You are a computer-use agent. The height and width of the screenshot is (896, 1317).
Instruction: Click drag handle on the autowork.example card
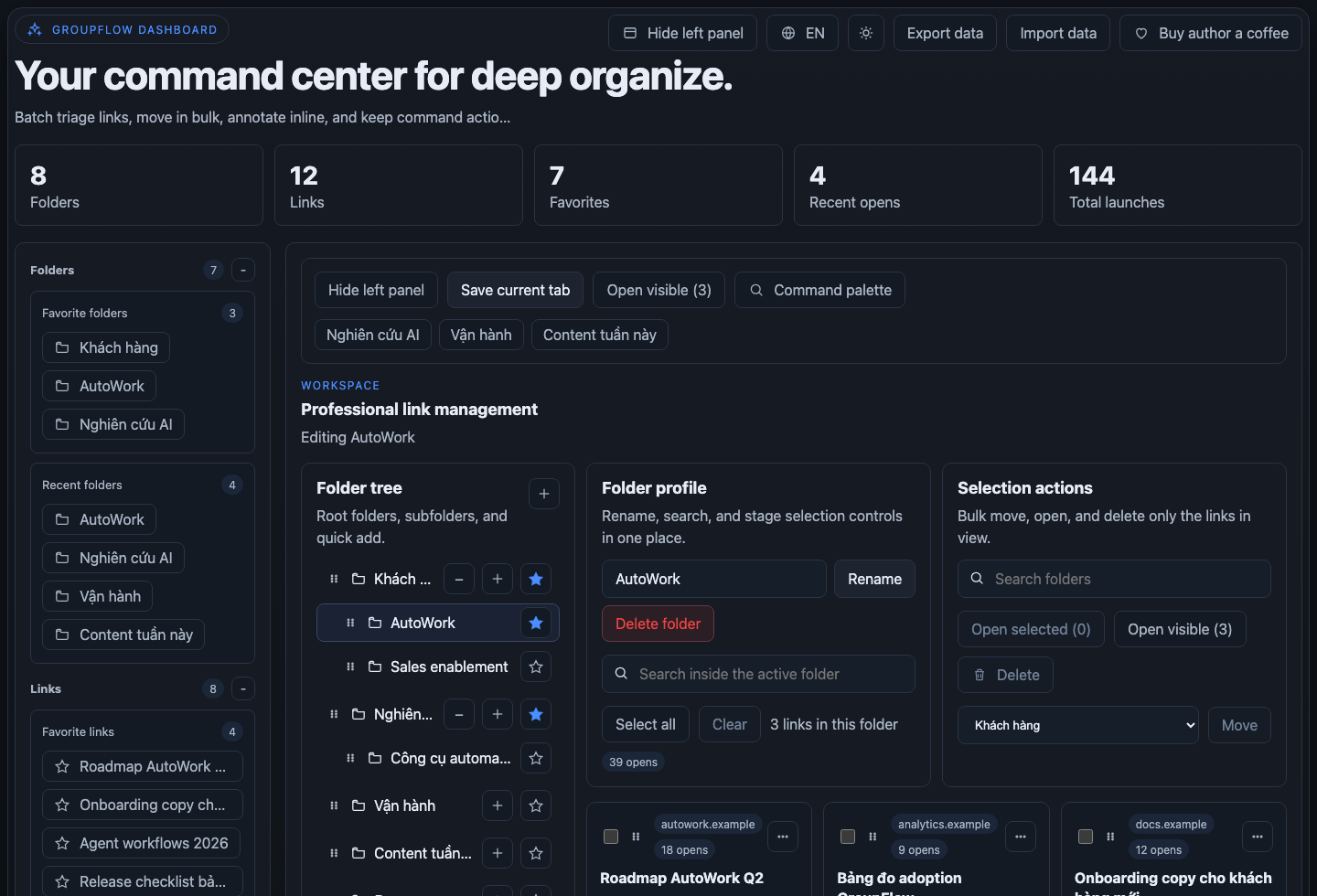(x=636, y=837)
